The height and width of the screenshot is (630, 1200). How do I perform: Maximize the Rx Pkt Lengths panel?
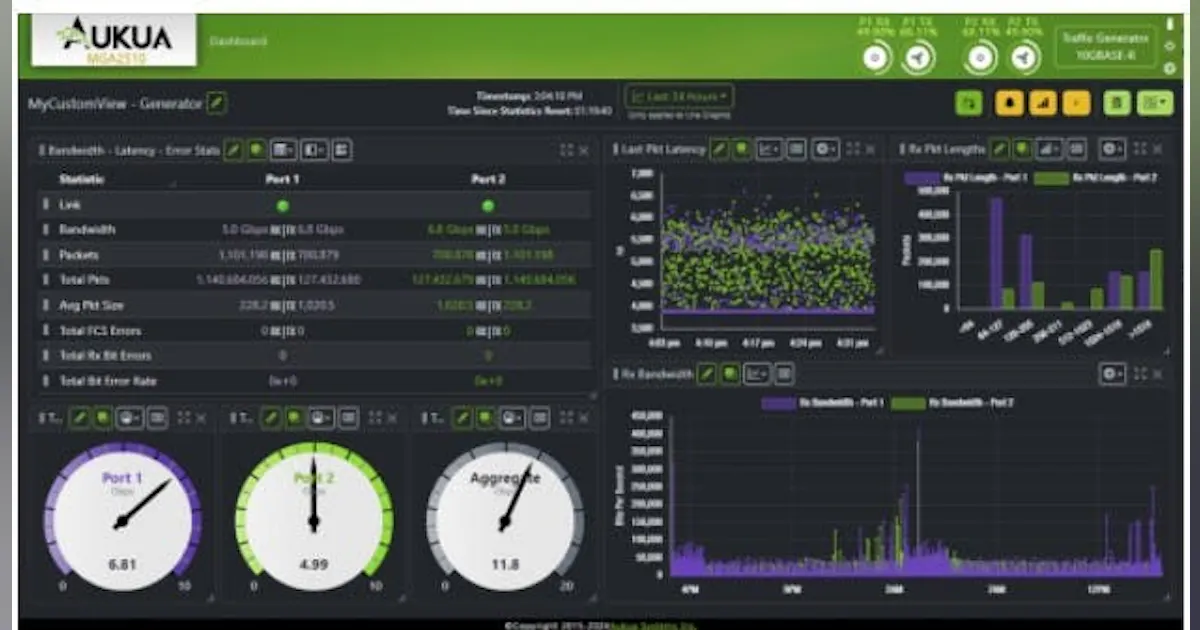(1141, 149)
